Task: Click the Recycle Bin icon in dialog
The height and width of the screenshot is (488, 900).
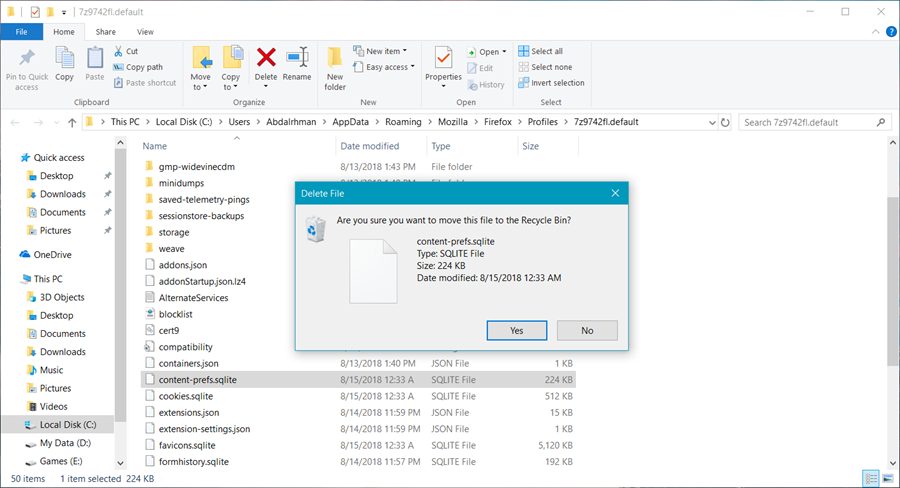Action: tap(315, 229)
